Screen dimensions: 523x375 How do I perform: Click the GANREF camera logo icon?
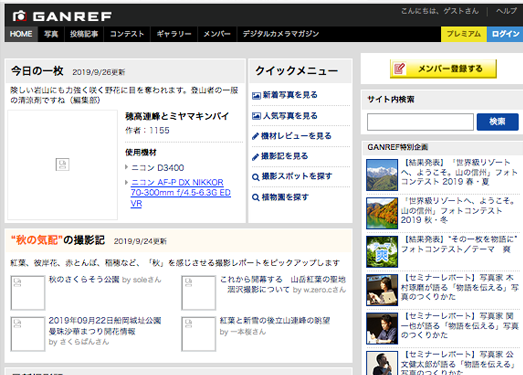pos(20,16)
